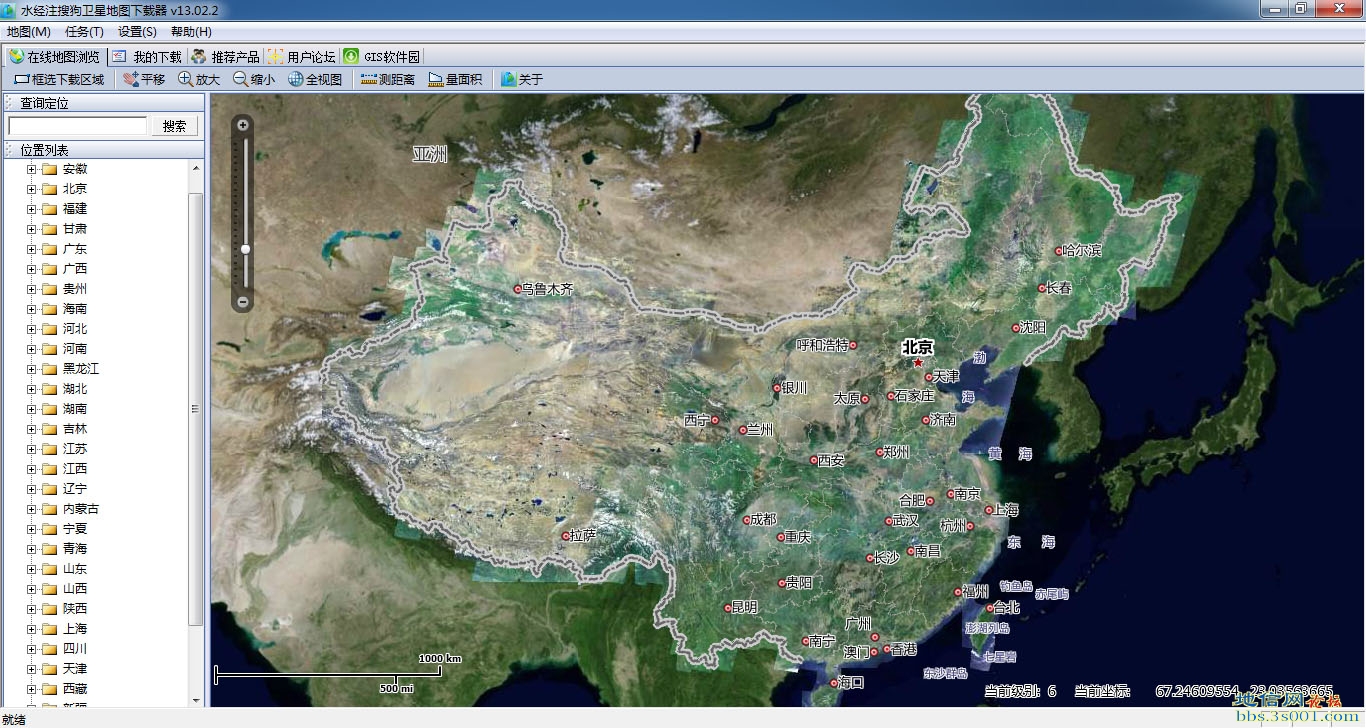The width and height of the screenshot is (1366, 728).
Task: Open the 任务(T) menu
Action: (x=84, y=32)
